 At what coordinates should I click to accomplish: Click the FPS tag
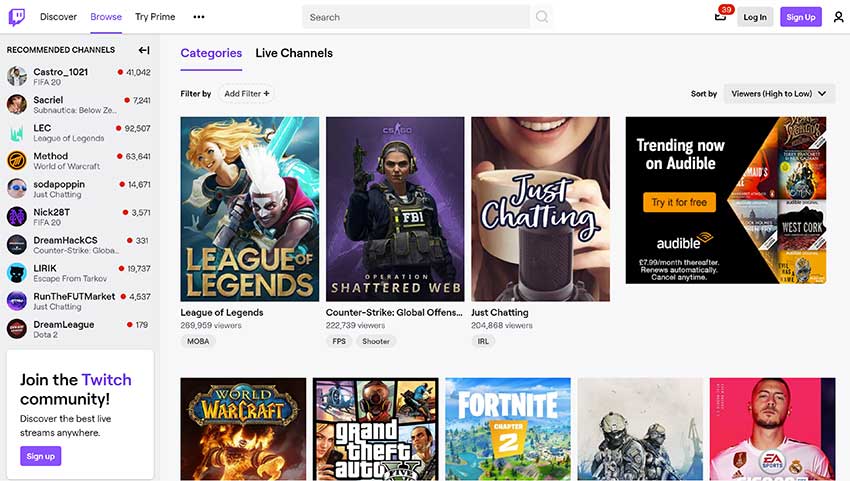[x=339, y=341]
